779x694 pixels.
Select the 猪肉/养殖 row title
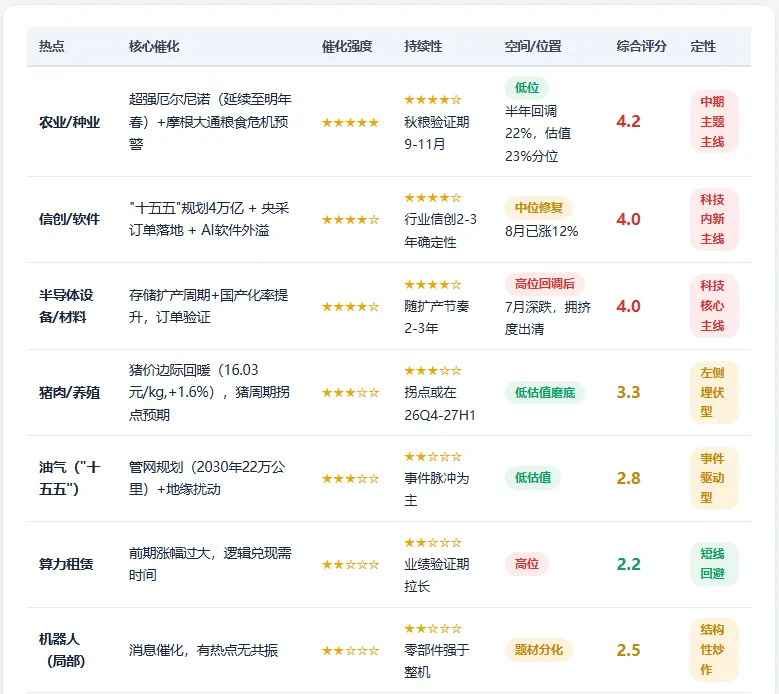(x=70, y=393)
